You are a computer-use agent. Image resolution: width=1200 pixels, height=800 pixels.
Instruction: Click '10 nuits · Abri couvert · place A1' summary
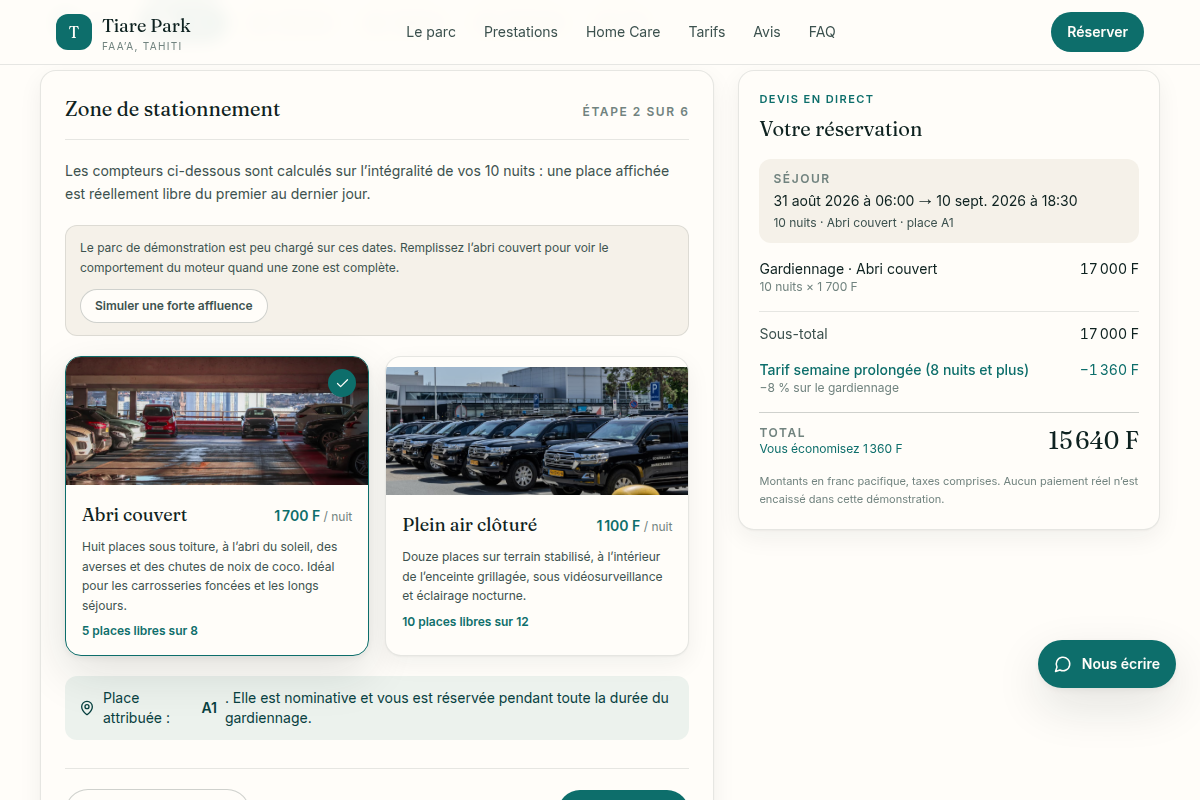tap(863, 223)
